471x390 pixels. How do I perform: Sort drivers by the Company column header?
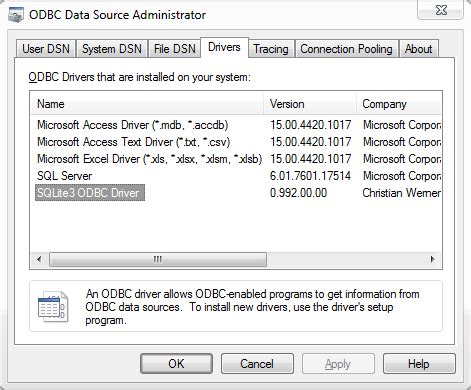click(399, 104)
